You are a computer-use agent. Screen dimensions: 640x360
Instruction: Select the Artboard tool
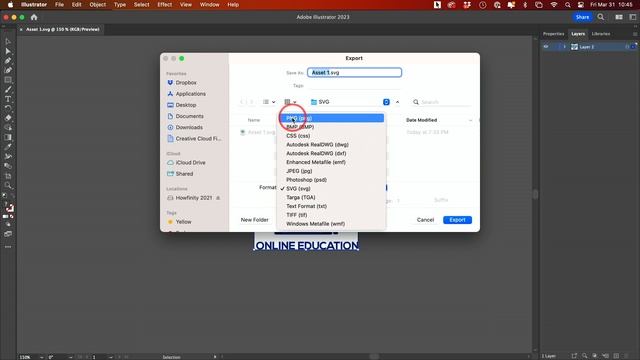click(8, 176)
